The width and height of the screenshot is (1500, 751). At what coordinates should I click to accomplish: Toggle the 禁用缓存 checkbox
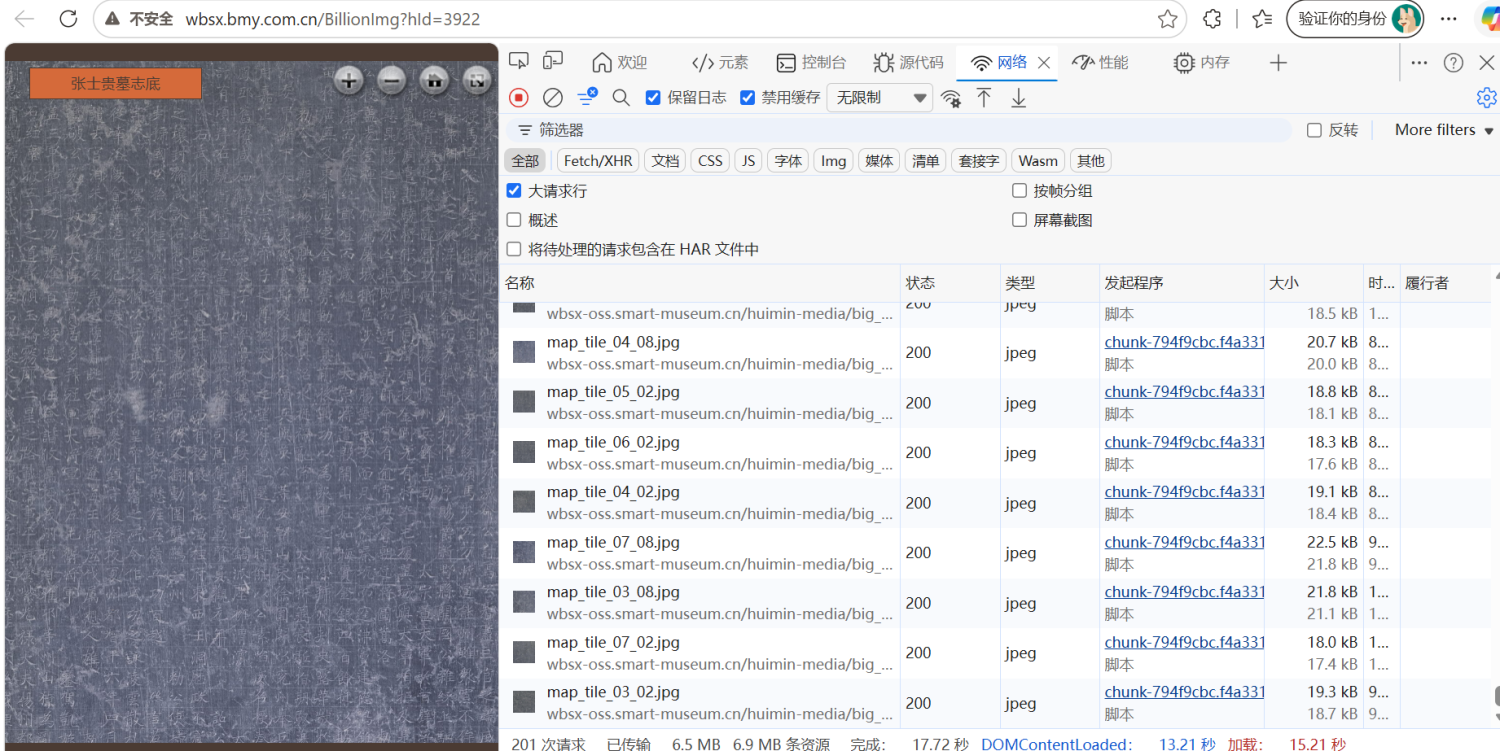point(747,98)
